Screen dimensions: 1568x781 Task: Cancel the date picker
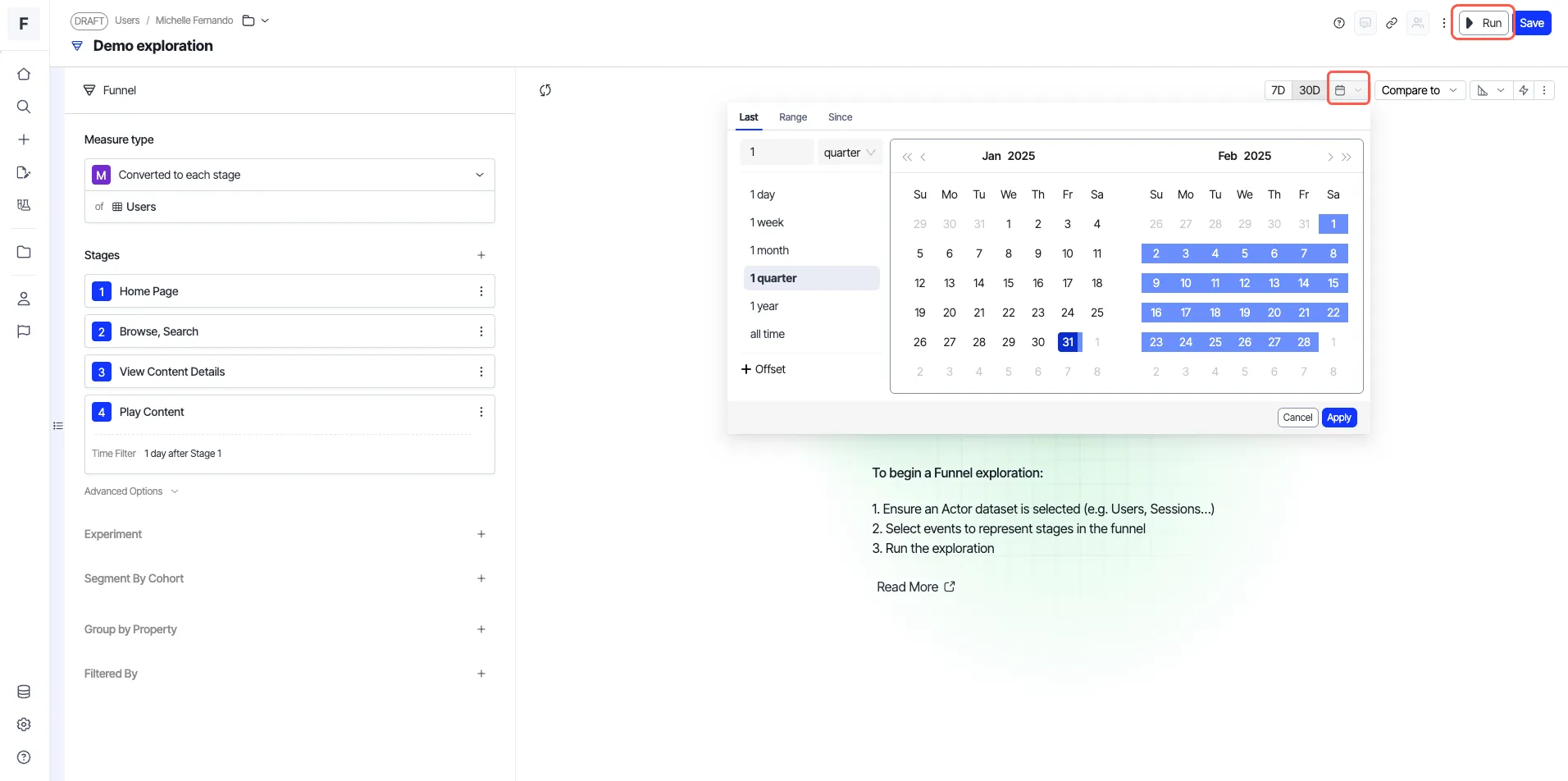click(x=1297, y=418)
